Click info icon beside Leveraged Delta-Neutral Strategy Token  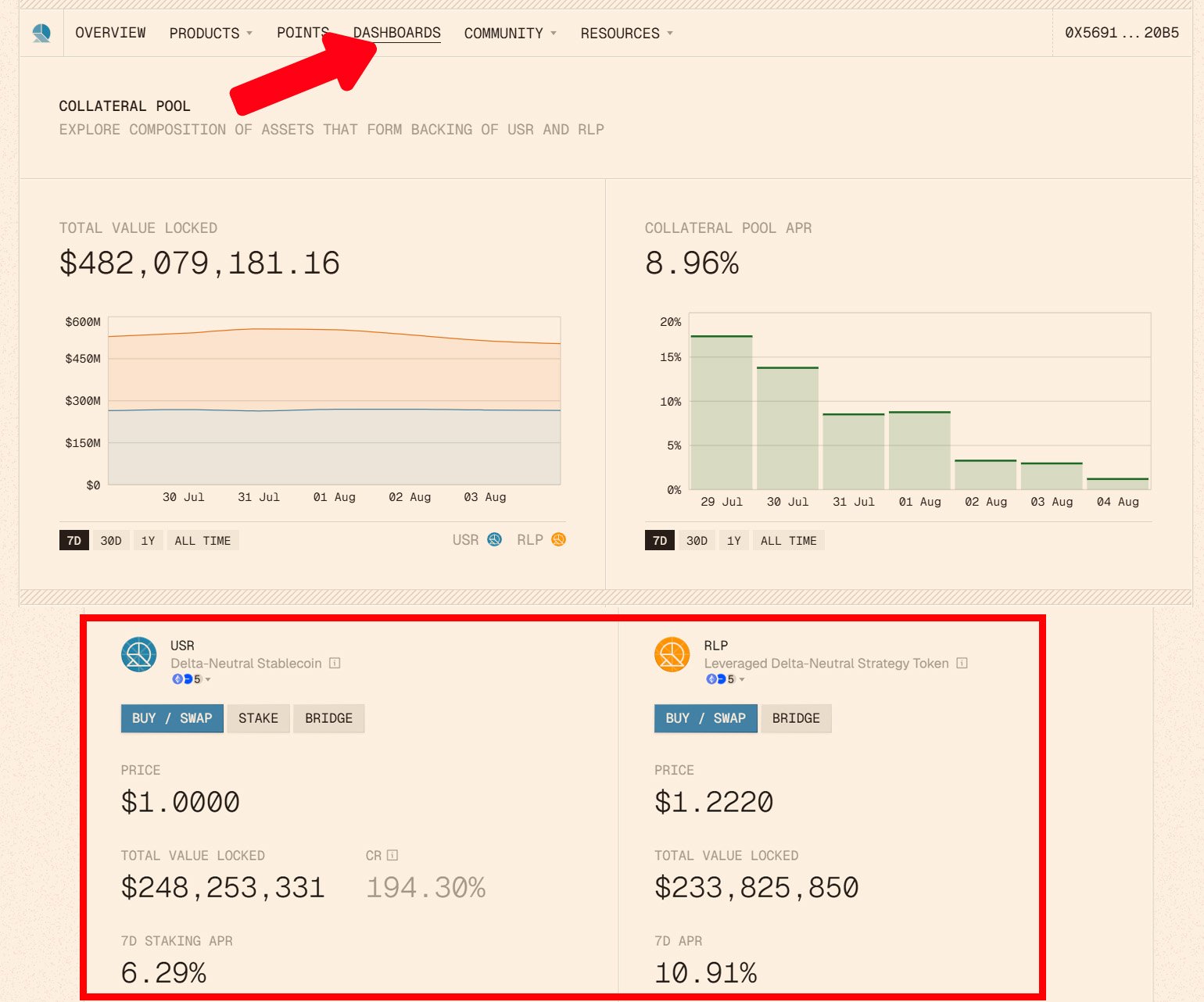click(x=962, y=664)
